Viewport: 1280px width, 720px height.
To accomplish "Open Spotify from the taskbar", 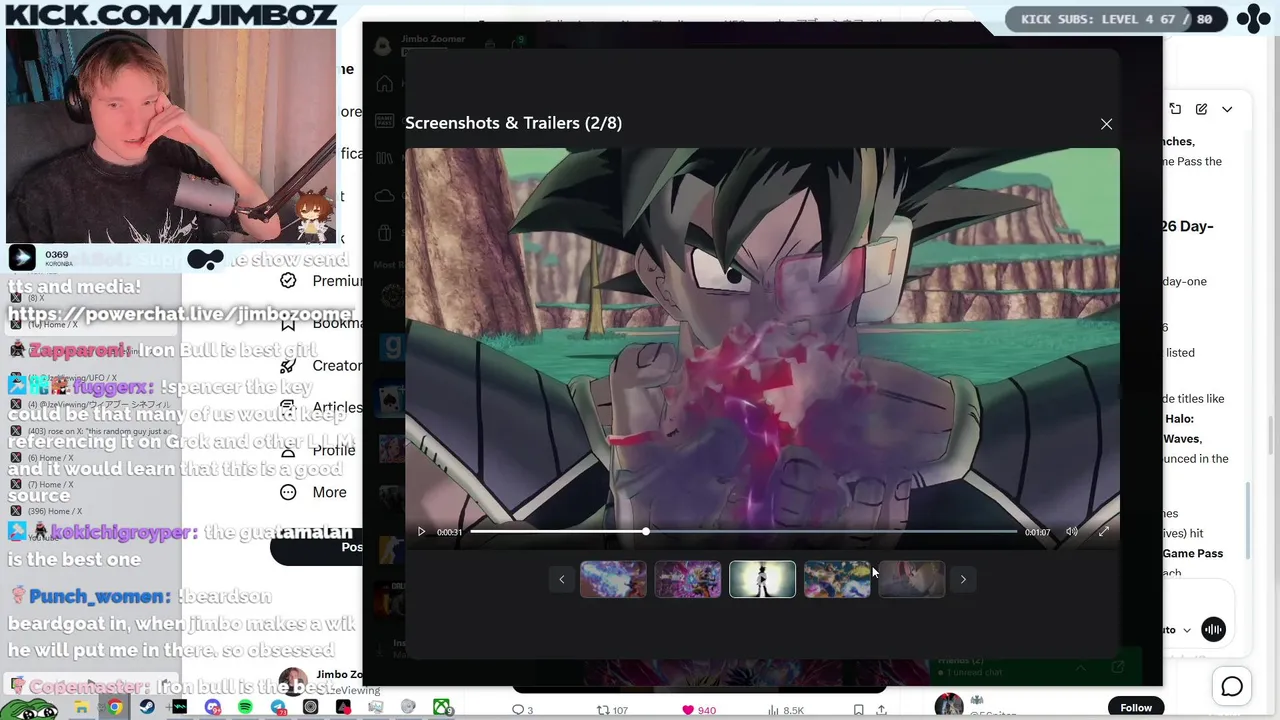I will 245,708.
